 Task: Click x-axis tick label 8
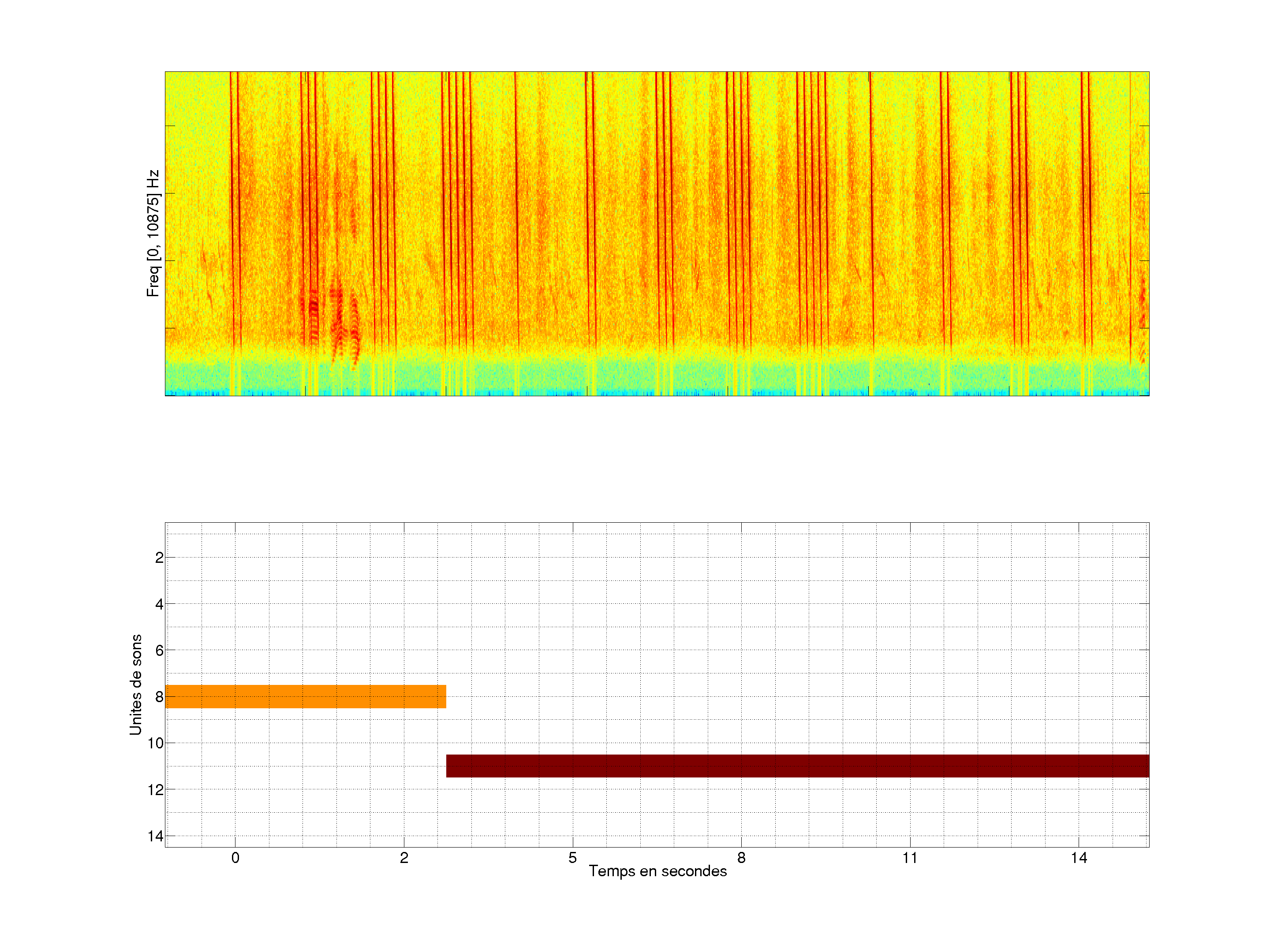(741, 858)
